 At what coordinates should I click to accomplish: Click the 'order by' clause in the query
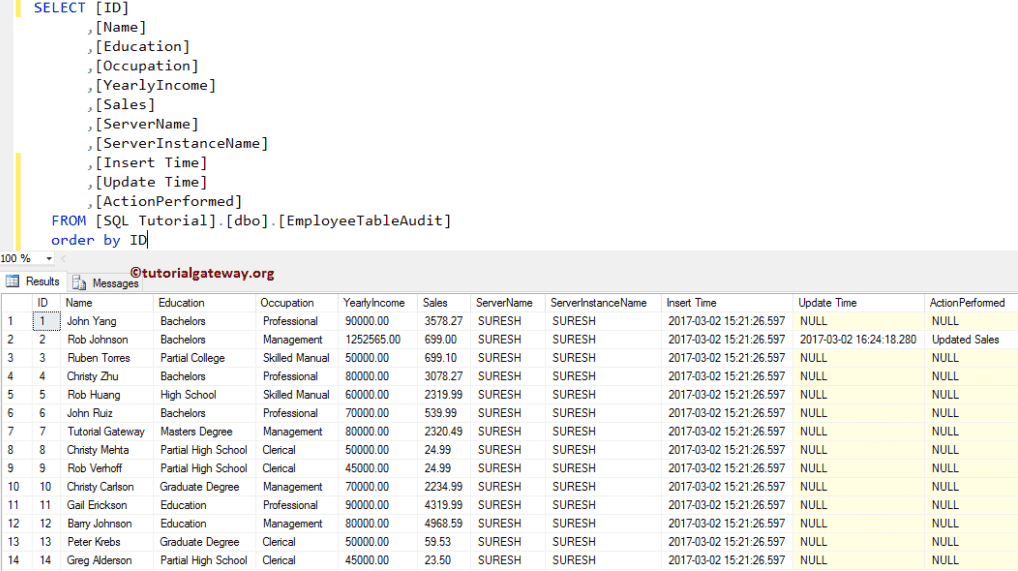(x=86, y=240)
